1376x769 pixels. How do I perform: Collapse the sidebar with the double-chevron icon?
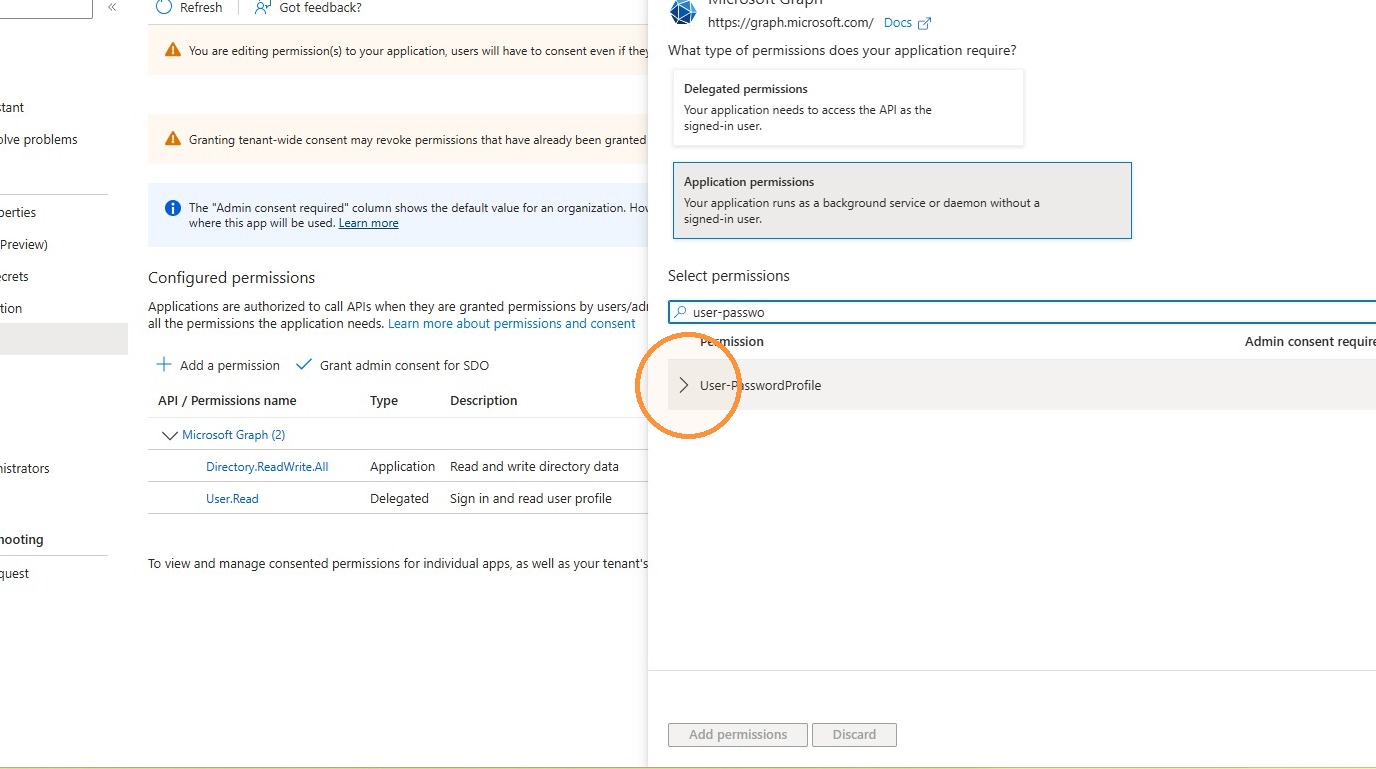(x=112, y=7)
